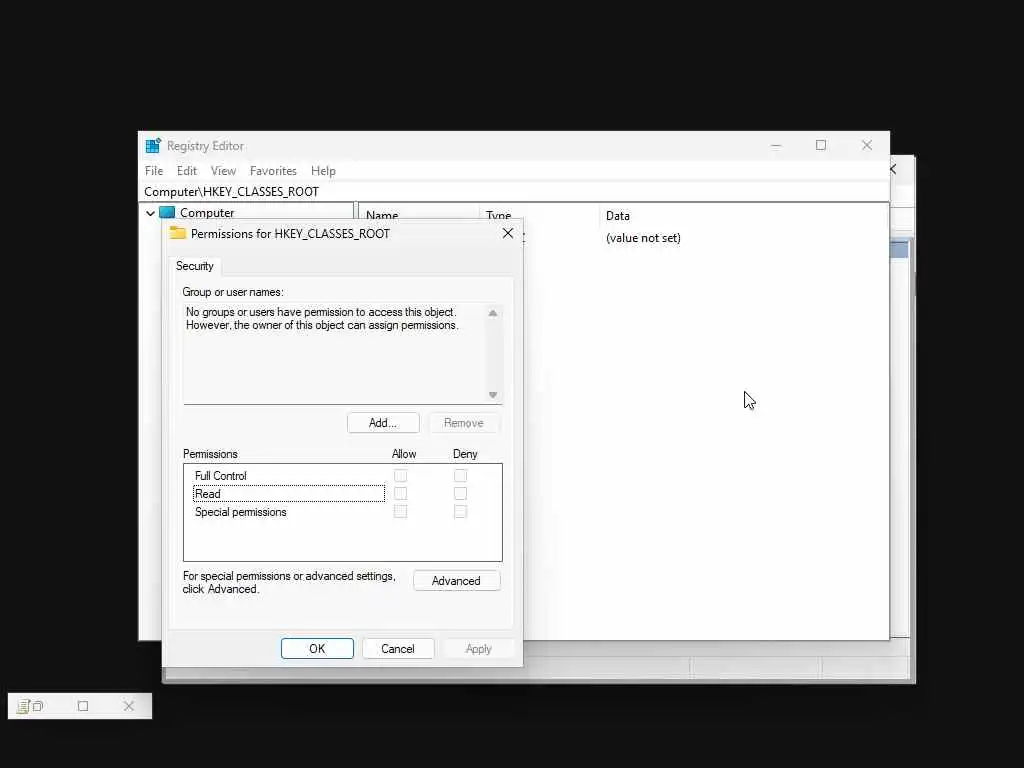1024x768 pixels.
Task: Click the Computer node icon in tree
Action: 167,212
